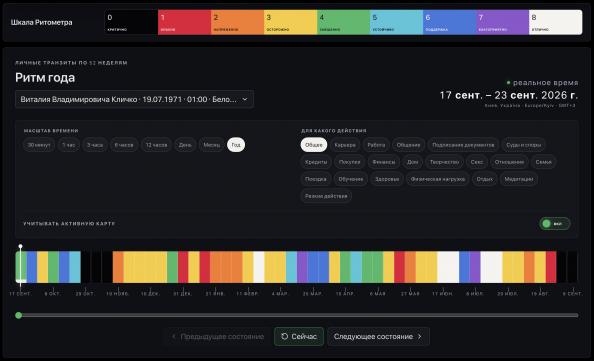Image resolution: width=594 pixels, height=361 pixels.
Task: Switch to the 'День' time scale
Action: [185, 145]
